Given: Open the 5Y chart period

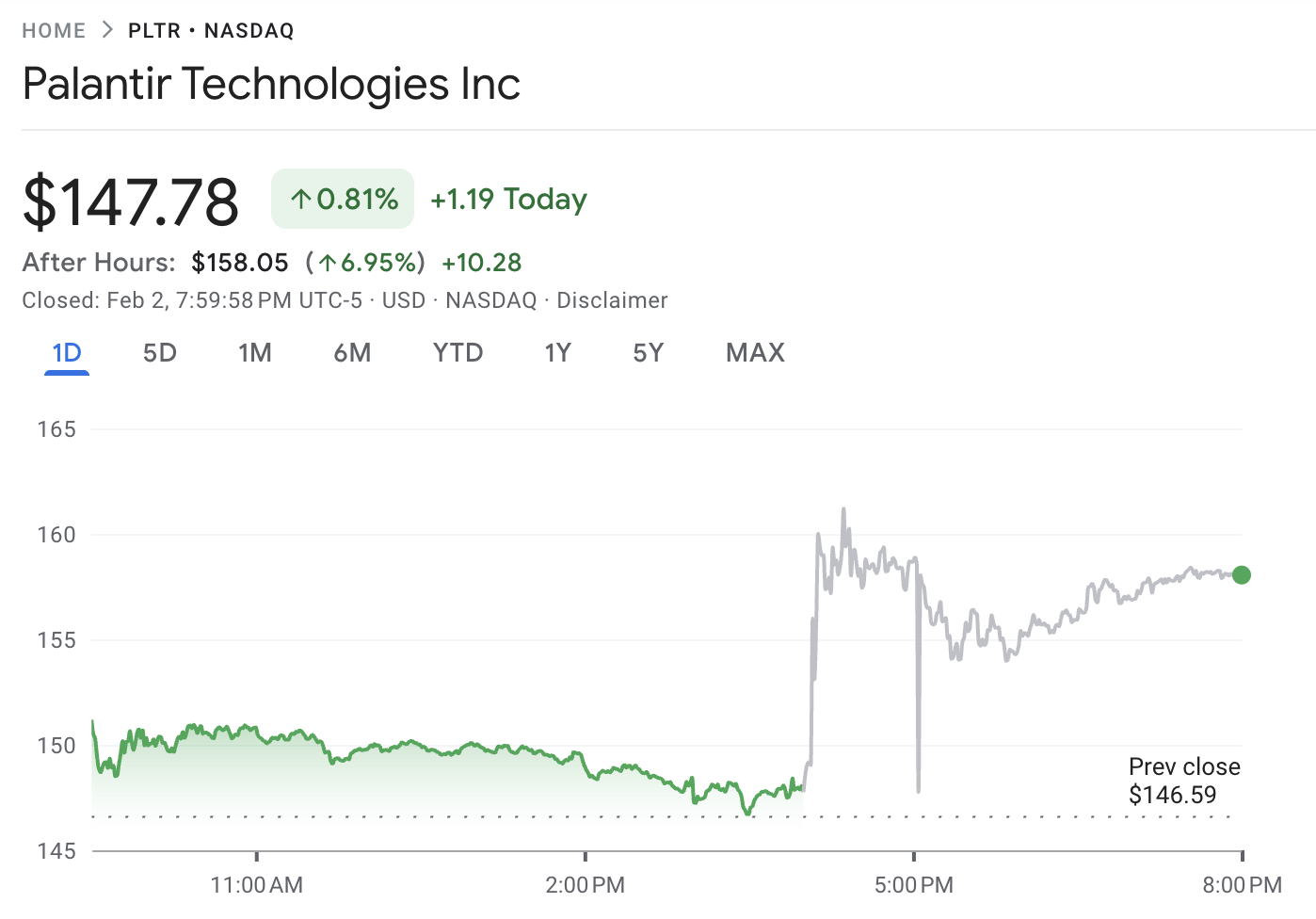Looking at the screenshot, I should pos(648,352).
